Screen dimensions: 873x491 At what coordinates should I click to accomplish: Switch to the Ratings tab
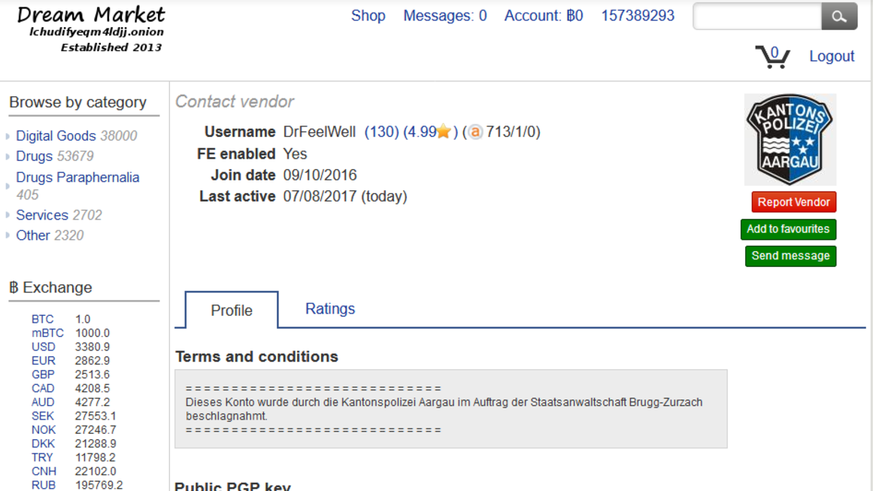click(x=330, y=309)
